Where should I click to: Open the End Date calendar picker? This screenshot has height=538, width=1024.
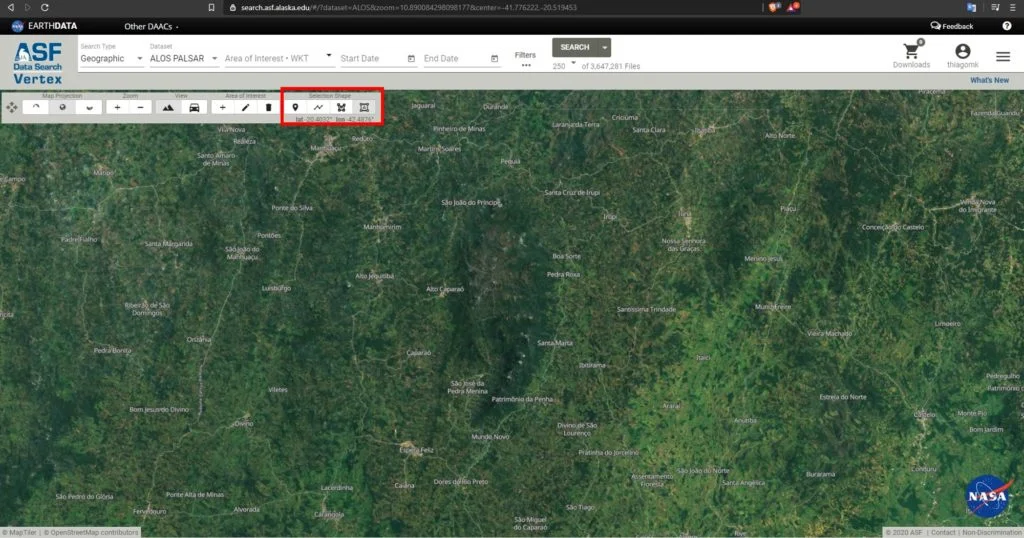(494, 59)
